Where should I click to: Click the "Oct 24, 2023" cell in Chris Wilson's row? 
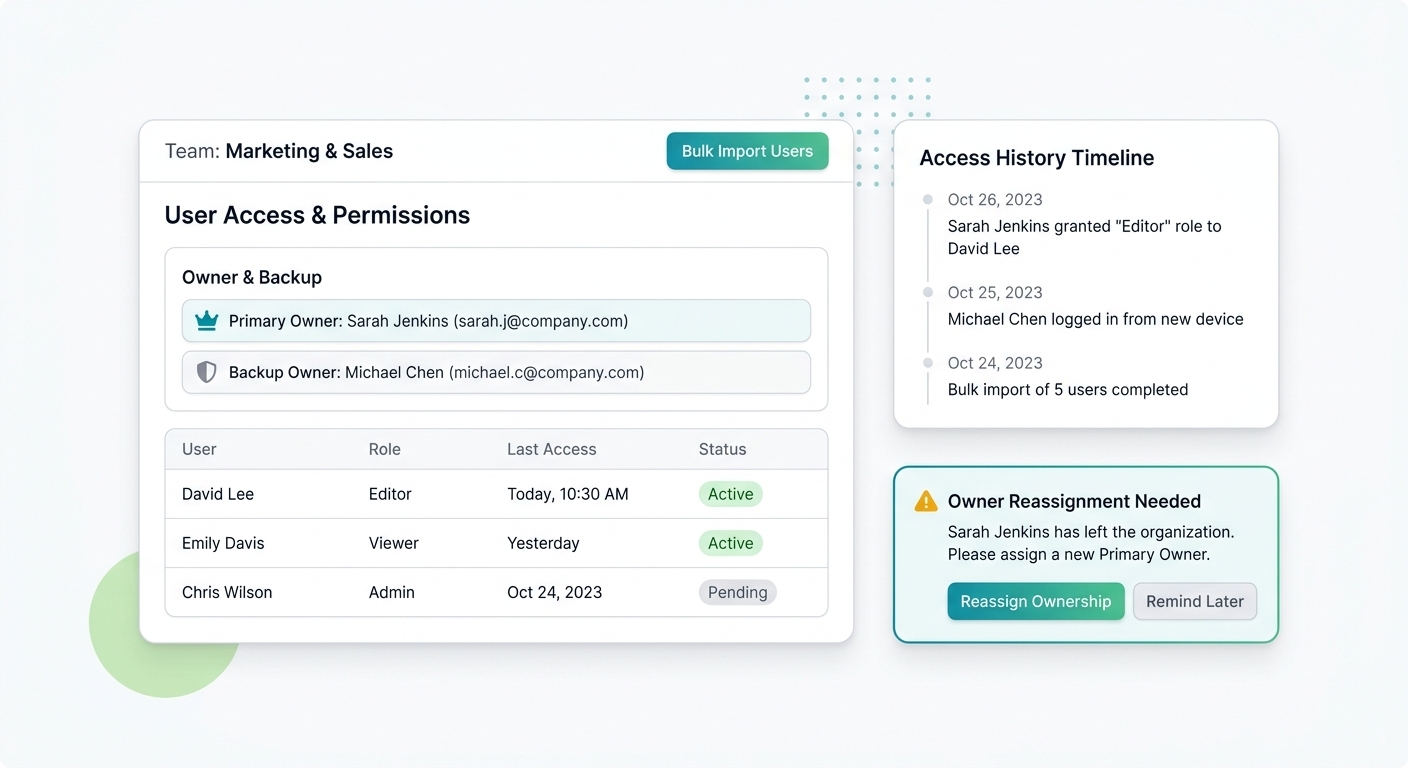(554, 592)
